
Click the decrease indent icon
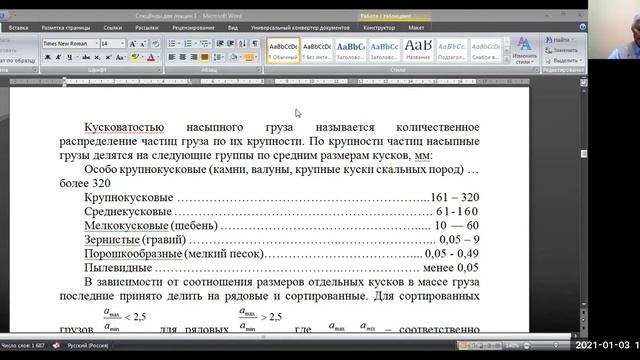tap(220, 43)
